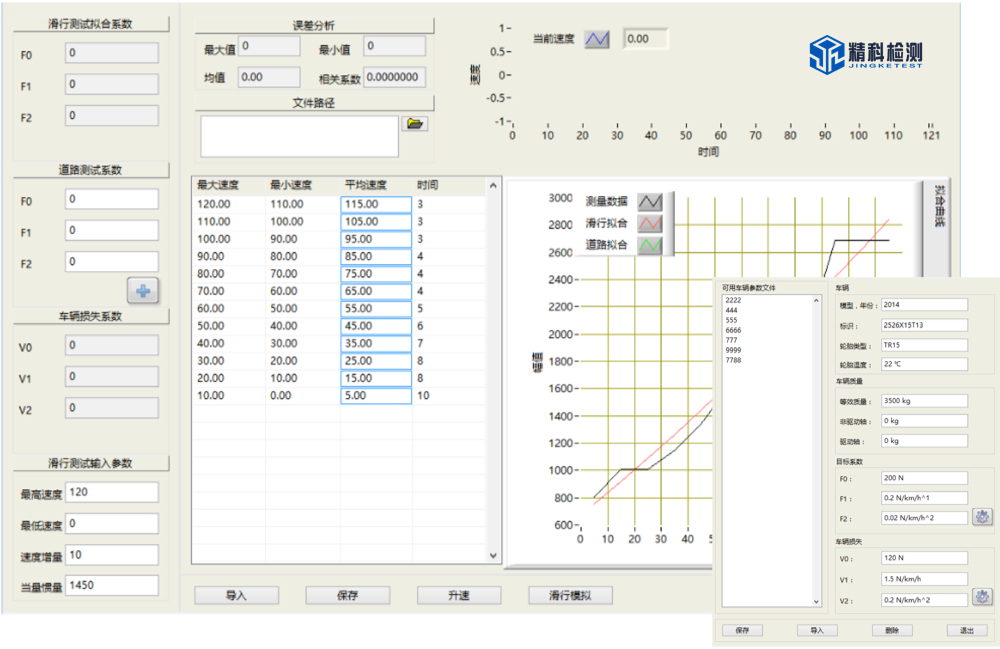The height and width of the screenshot is (649, 1000).
Task: Click the speed table's scroll-down arrow
Action: [493, 555]
